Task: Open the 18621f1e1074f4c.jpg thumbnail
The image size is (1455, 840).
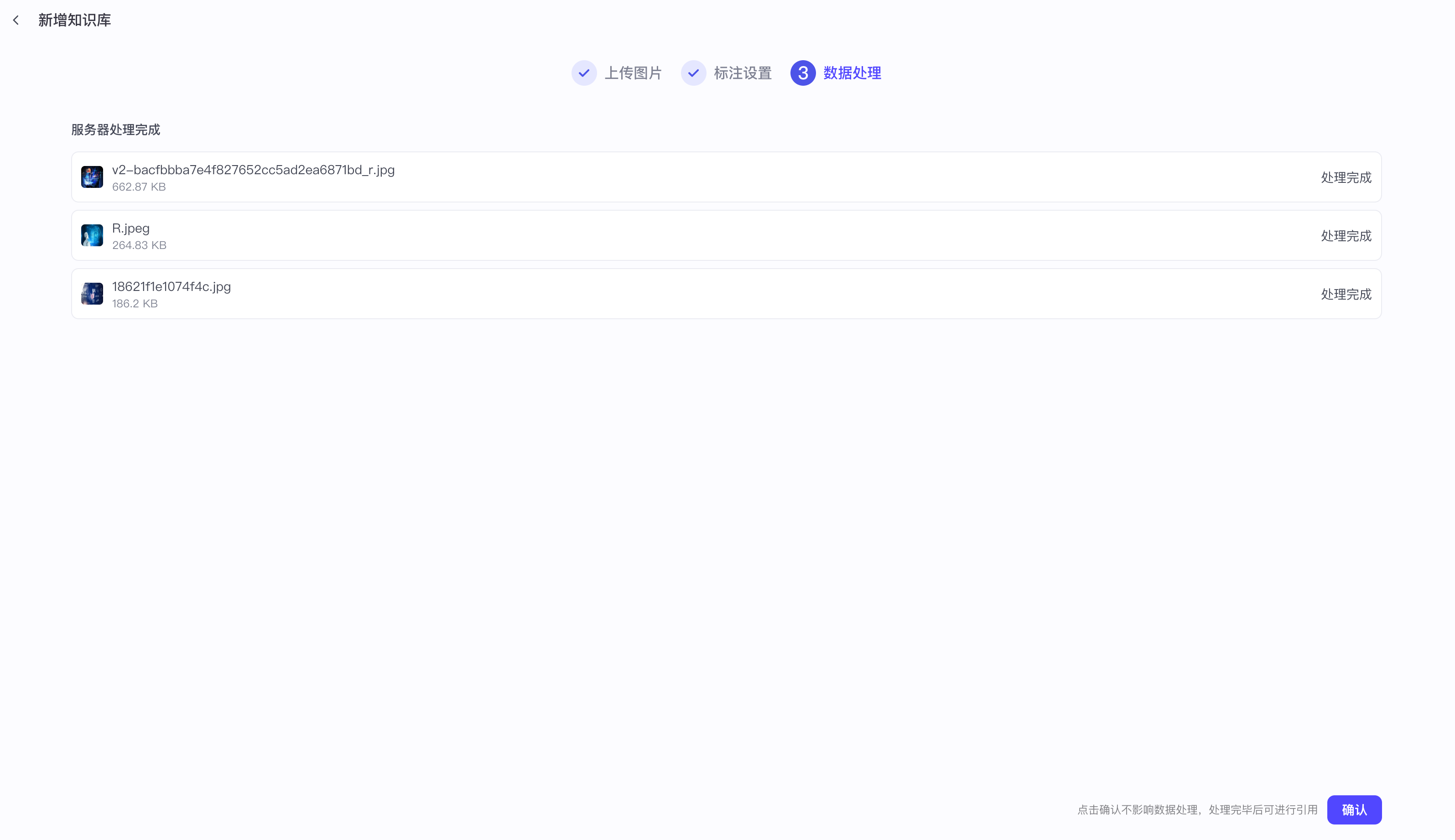Action: pos(92,294)
